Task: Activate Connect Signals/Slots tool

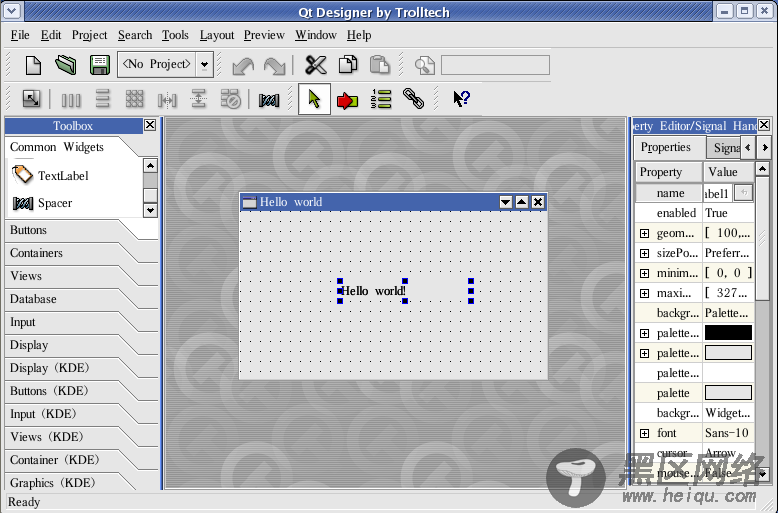Action: [347, 100]
